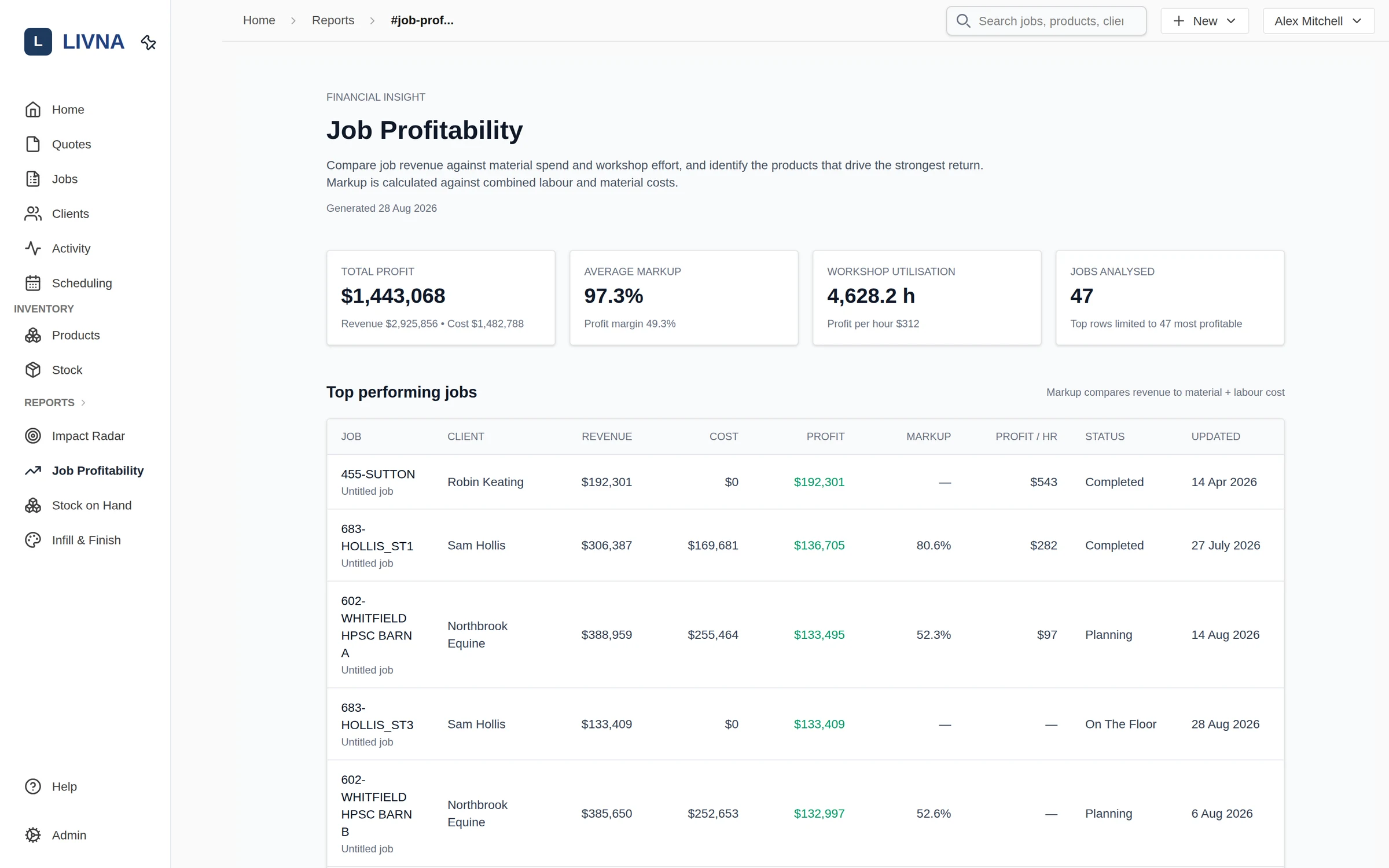Viewport: 1389px width, 868px height.
Task: Click the Job Profitability trend icon
Action: 33,470
